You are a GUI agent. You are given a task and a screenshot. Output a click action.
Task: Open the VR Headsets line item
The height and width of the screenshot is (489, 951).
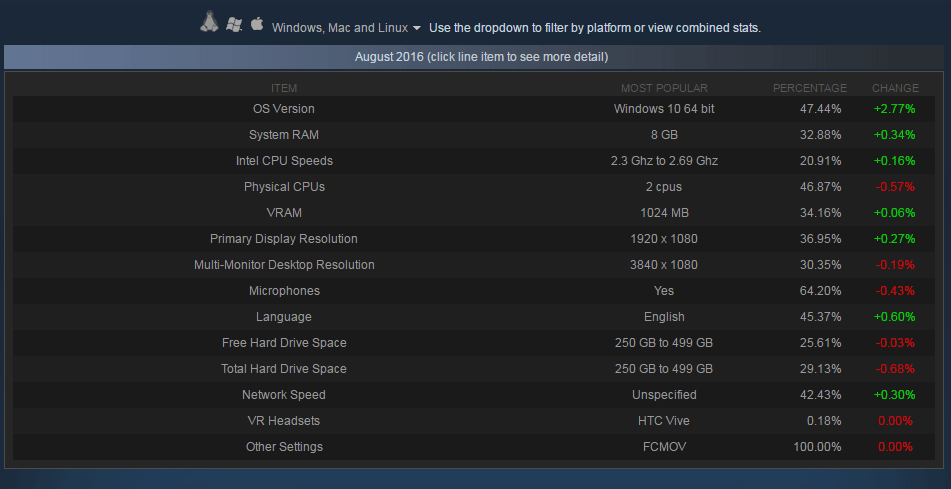click(x=474, y=421)
